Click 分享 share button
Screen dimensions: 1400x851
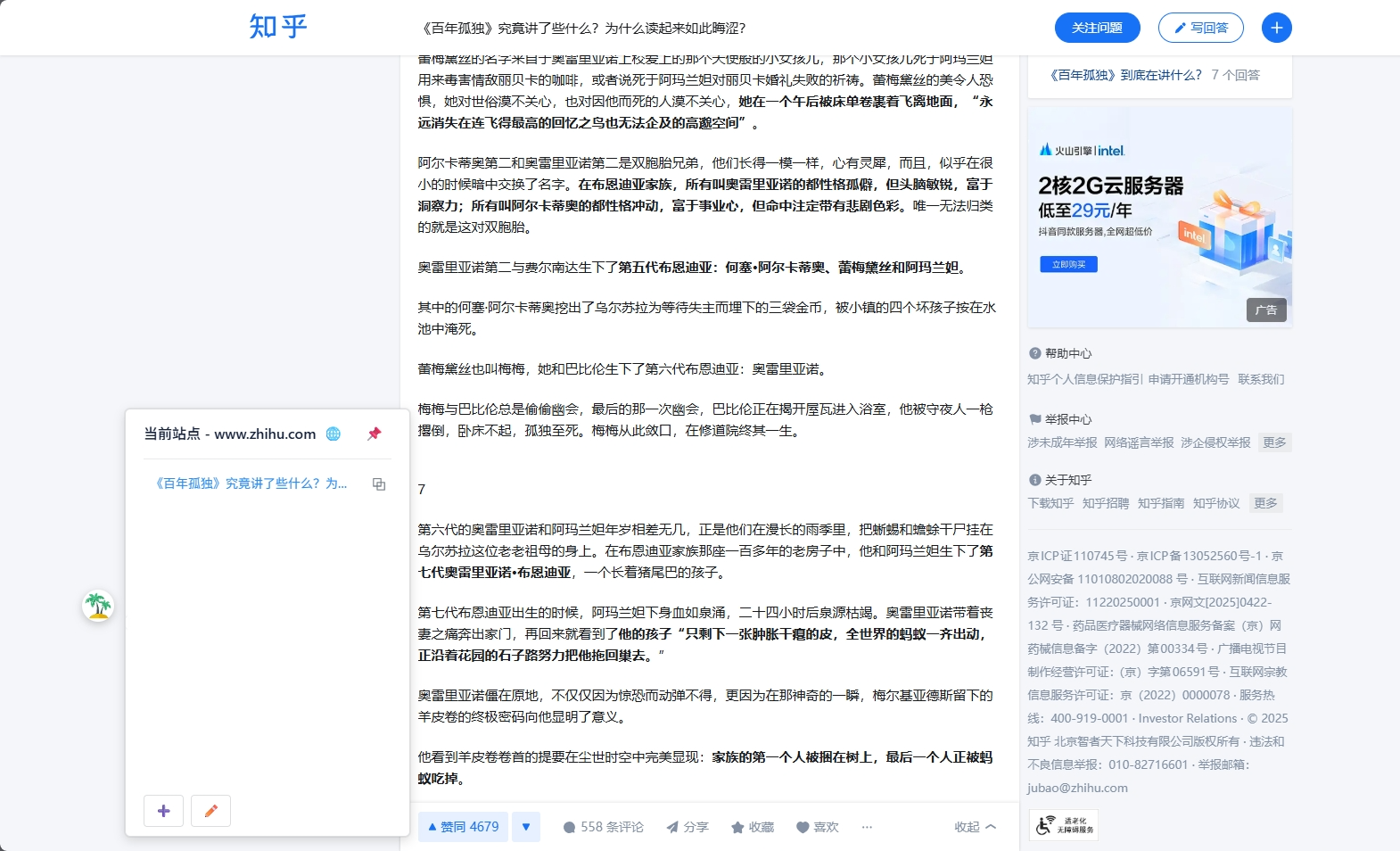[687, 827]
